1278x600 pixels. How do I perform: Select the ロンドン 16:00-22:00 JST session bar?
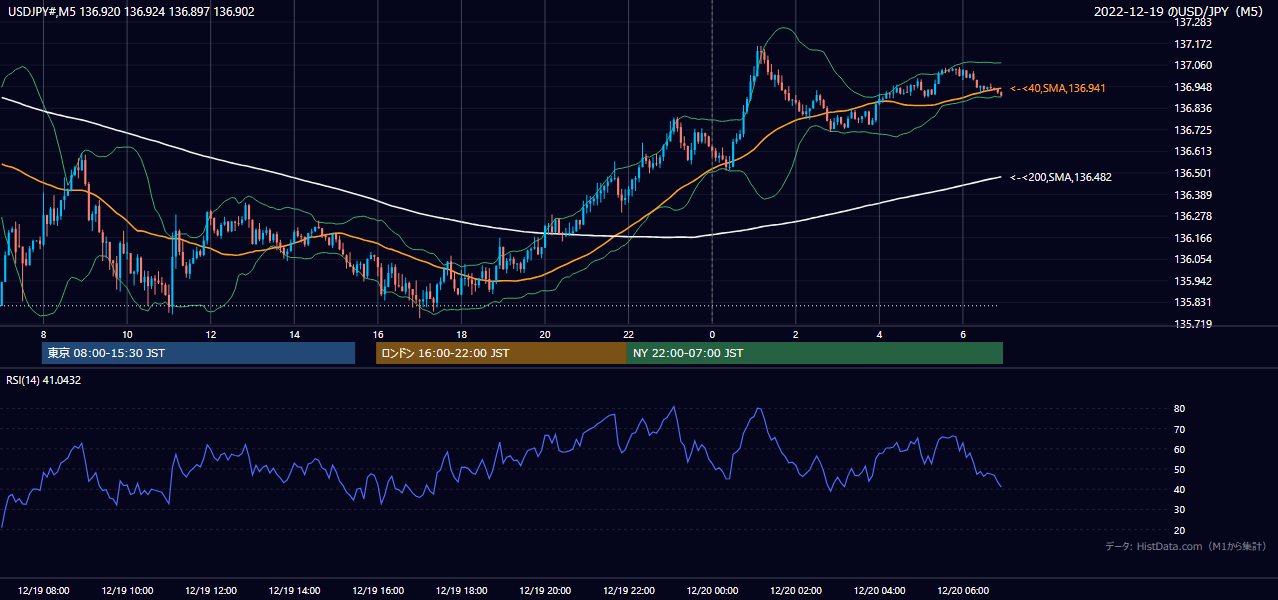click(501, 353)
